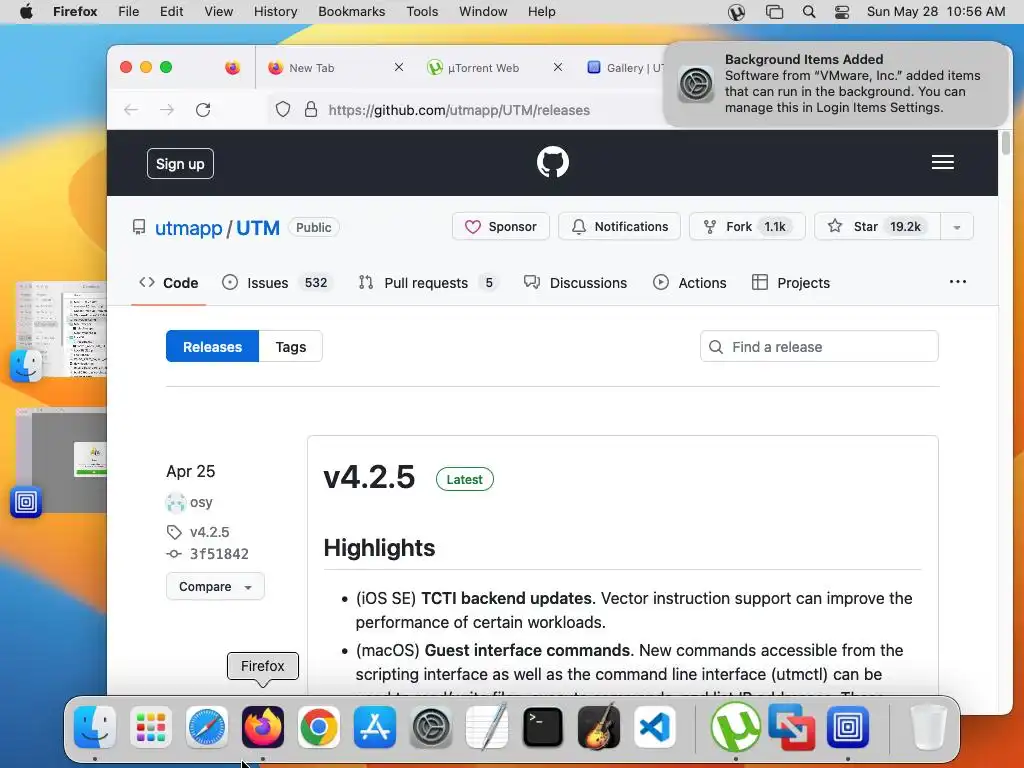Open TextEdit from the Dock

coord(487,727)
